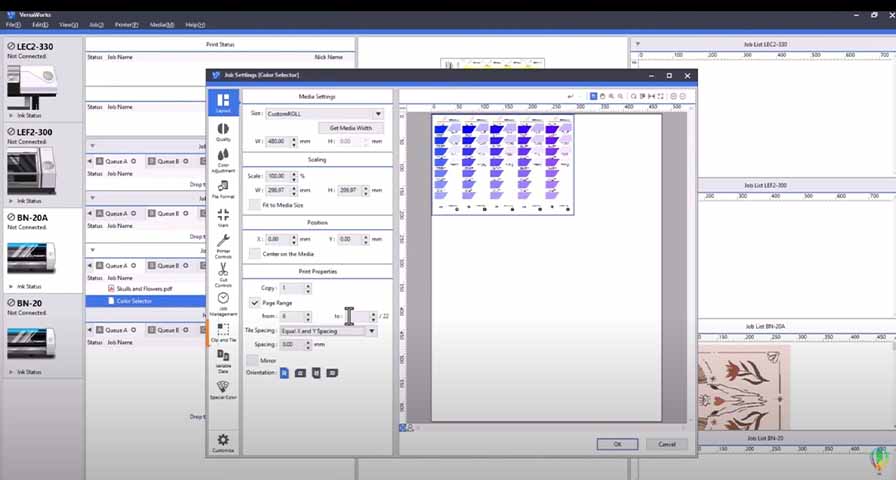This screenshot has width=896, height=480.
Task: Click the media width W input field
Action: (x=278, y=141)
